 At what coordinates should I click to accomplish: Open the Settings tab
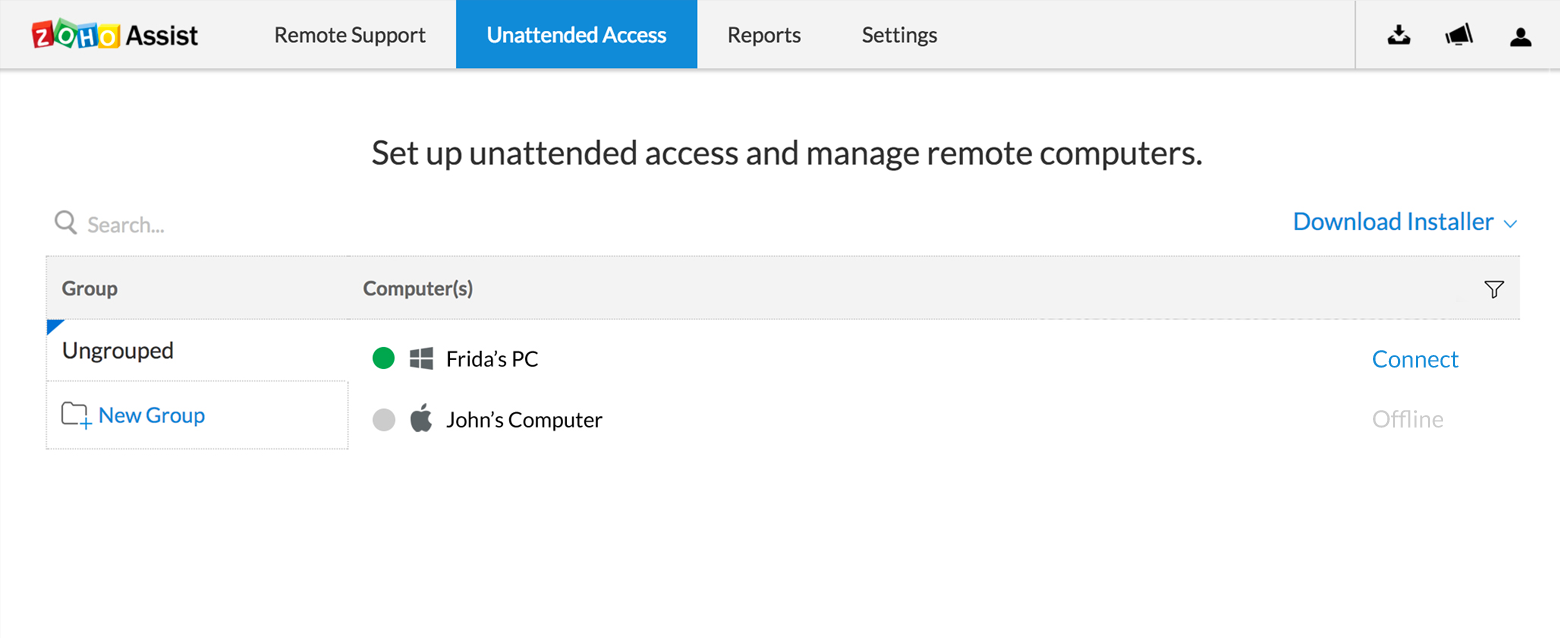coord(900,35)
